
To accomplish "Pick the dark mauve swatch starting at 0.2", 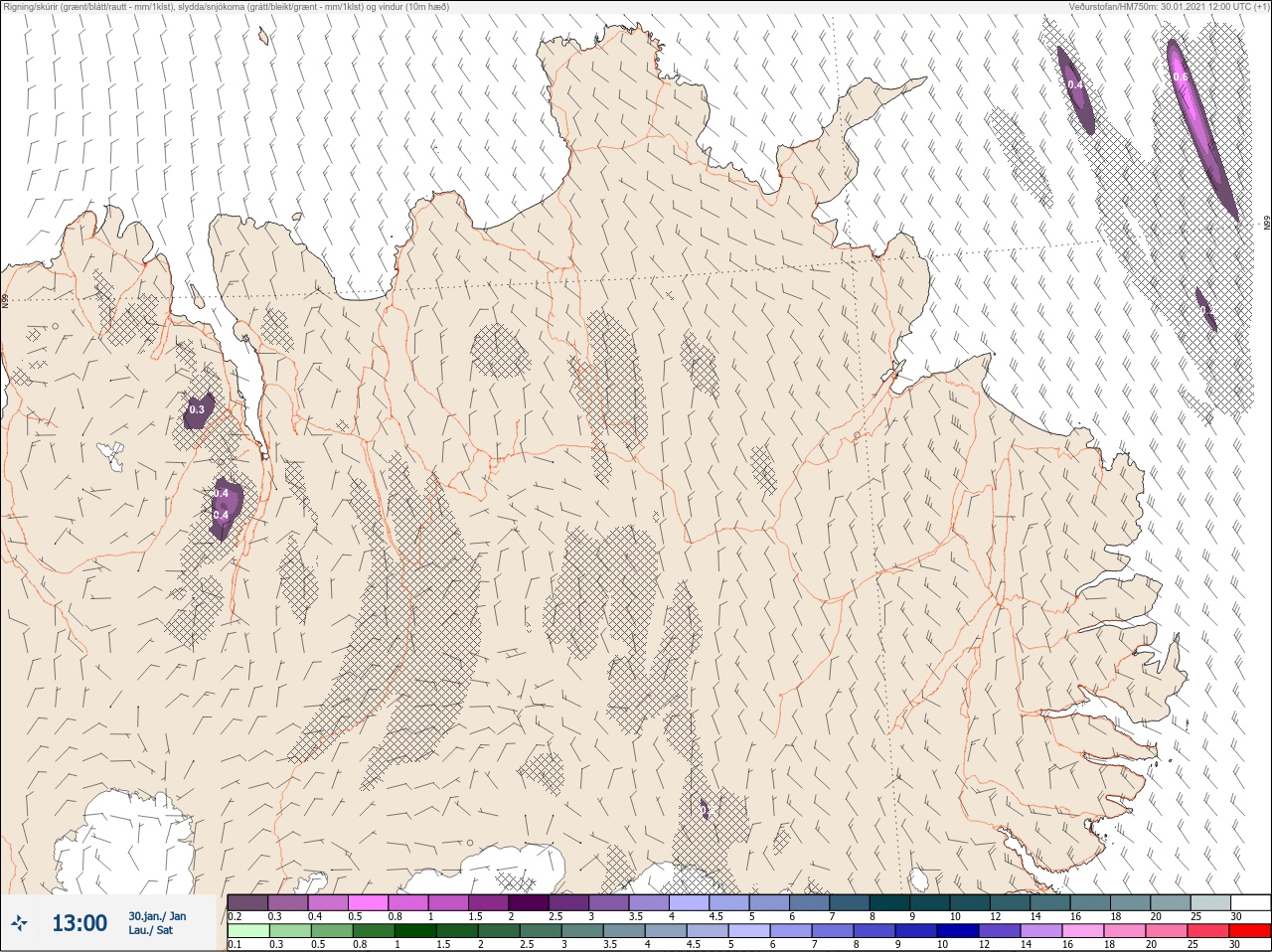I will [x=247, y=902].
